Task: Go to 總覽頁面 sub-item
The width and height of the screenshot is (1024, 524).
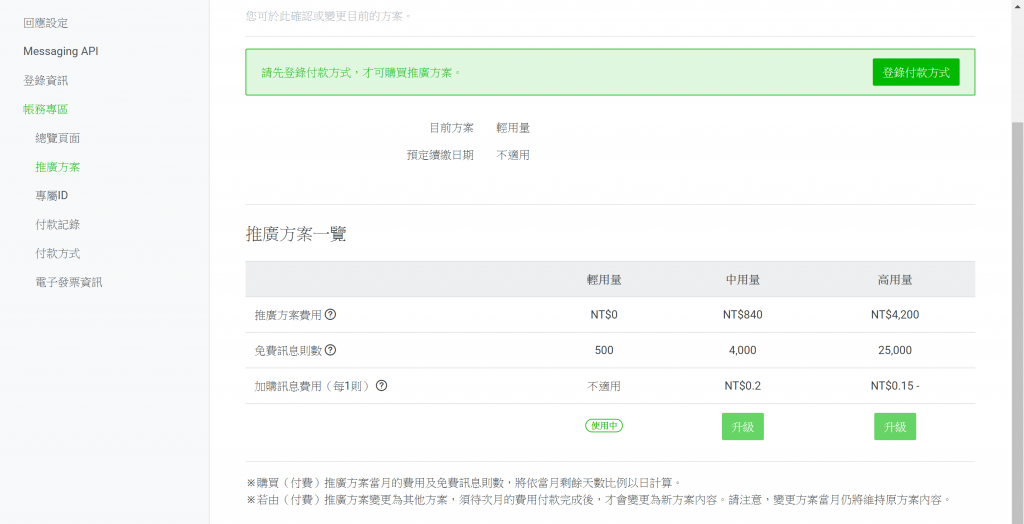Action: pos(58,139)
